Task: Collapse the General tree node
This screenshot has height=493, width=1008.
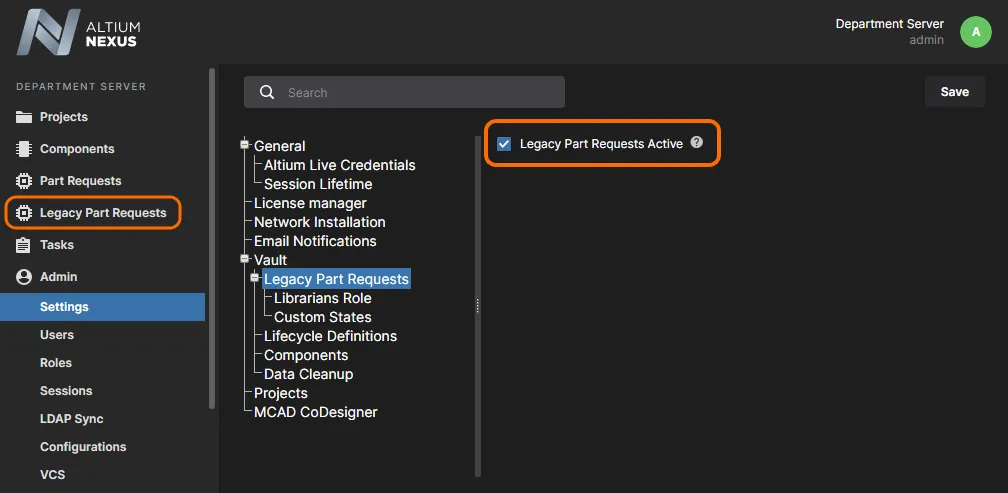Action: (x=244, y=145)
